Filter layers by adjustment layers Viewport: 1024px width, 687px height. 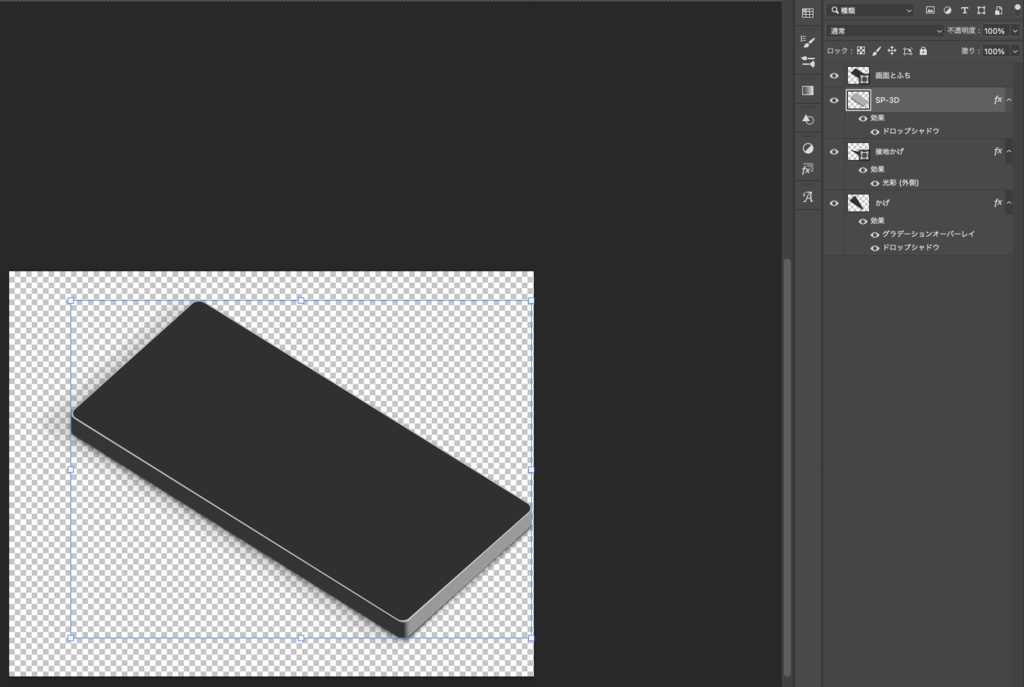pyautogui.click(x=947, y=10)
